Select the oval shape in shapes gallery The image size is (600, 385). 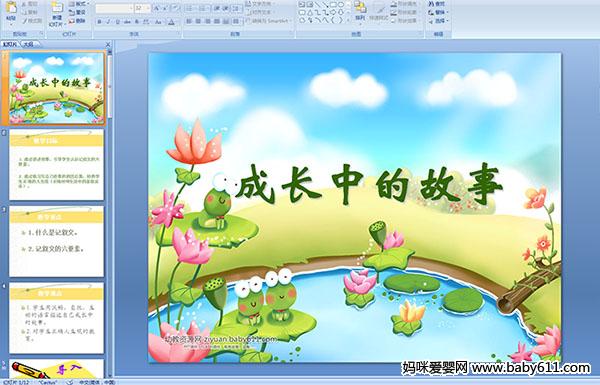click(341, 4)
